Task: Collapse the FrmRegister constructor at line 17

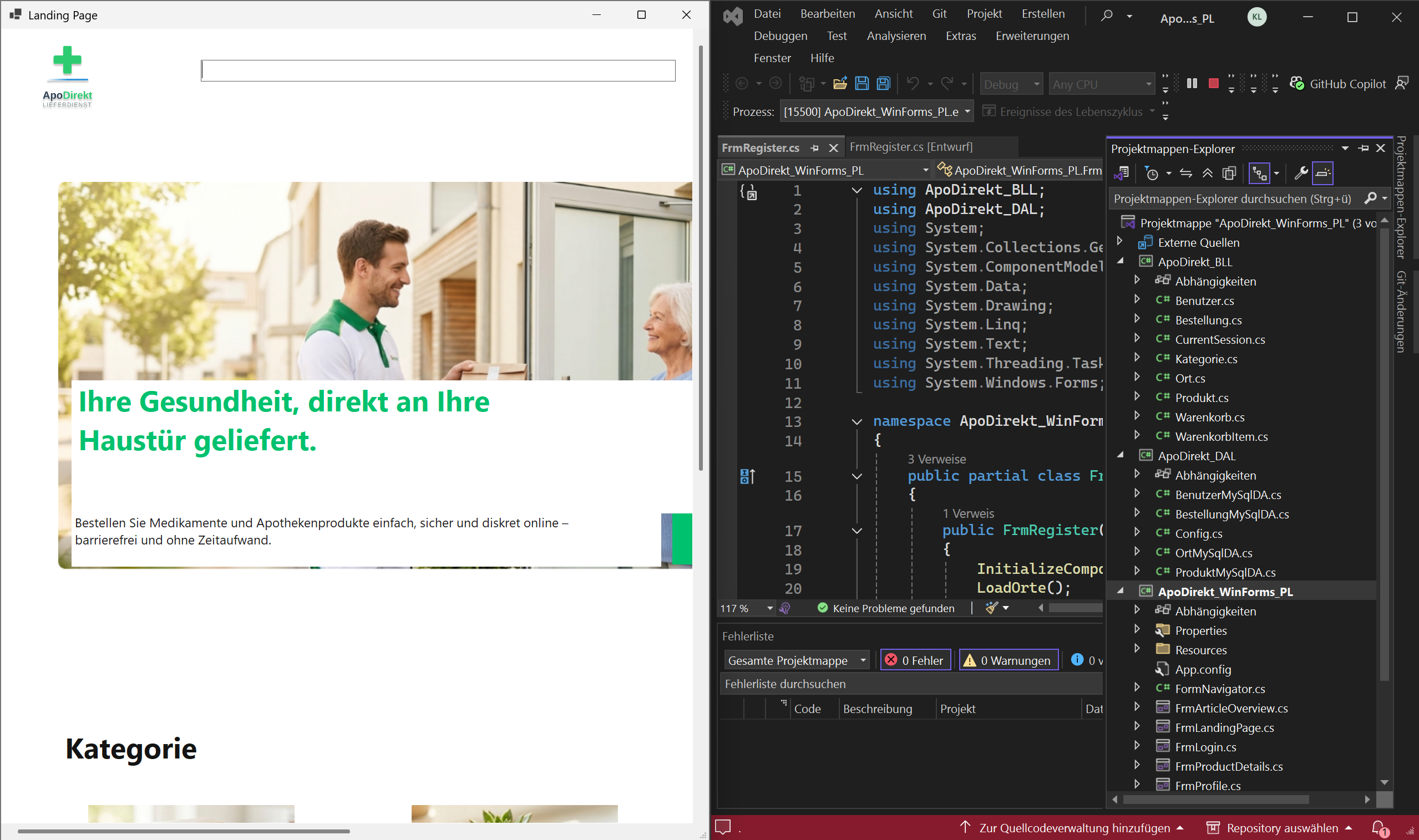Action: [x=857, y=531]
